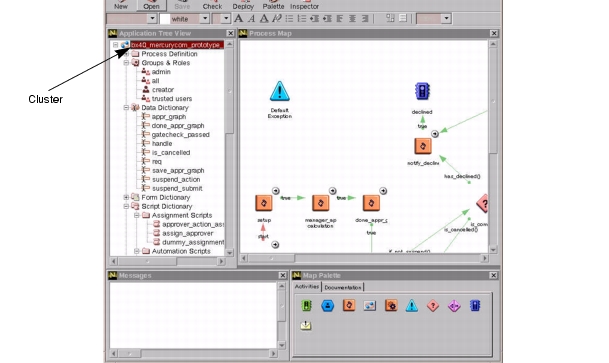609x363 pixels.
Task: Select exception triangle in Map Palette
Action: [412, 306]
